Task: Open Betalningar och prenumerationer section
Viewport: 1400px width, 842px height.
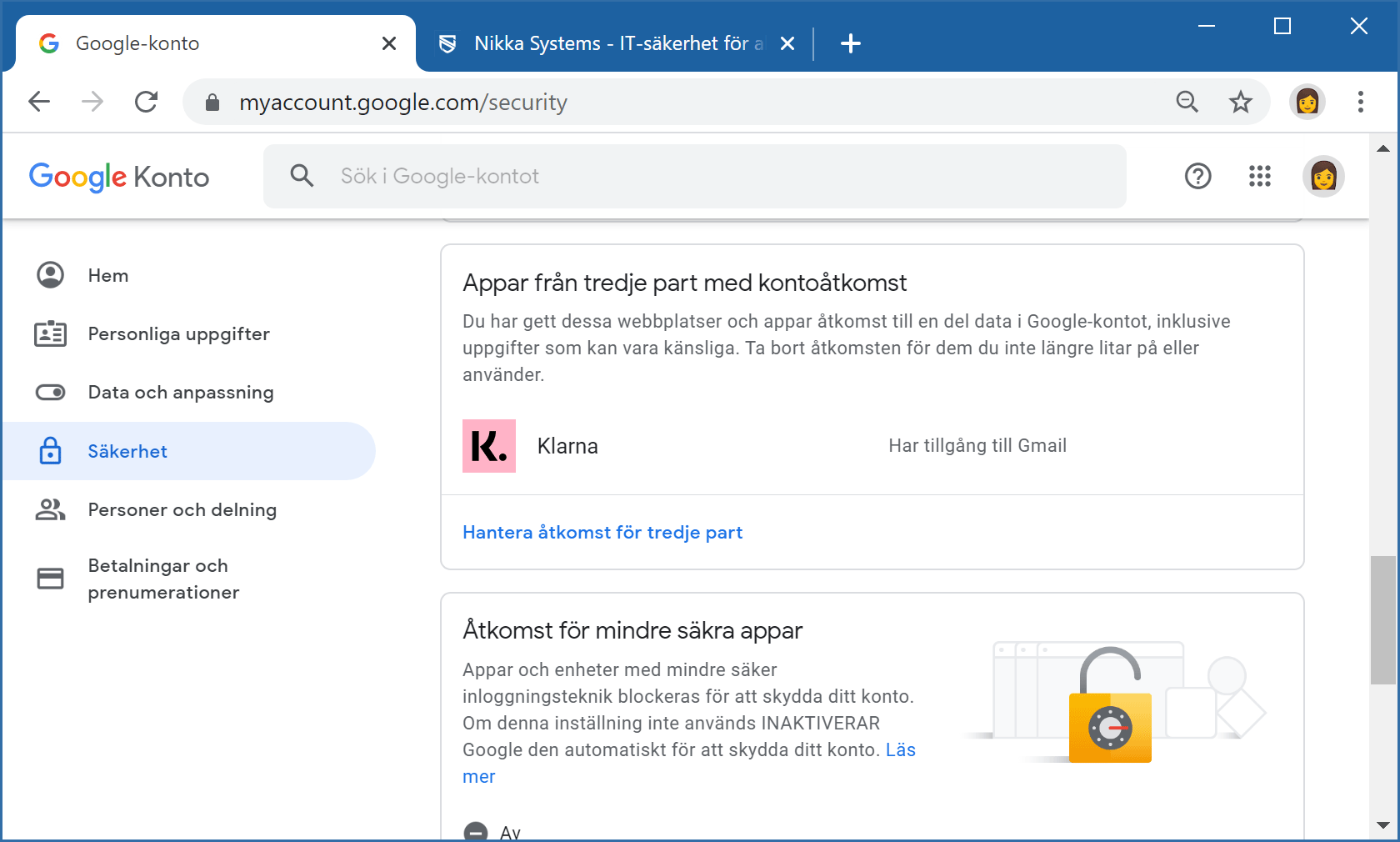Action: pyautogui.click(x=189, y=579)
